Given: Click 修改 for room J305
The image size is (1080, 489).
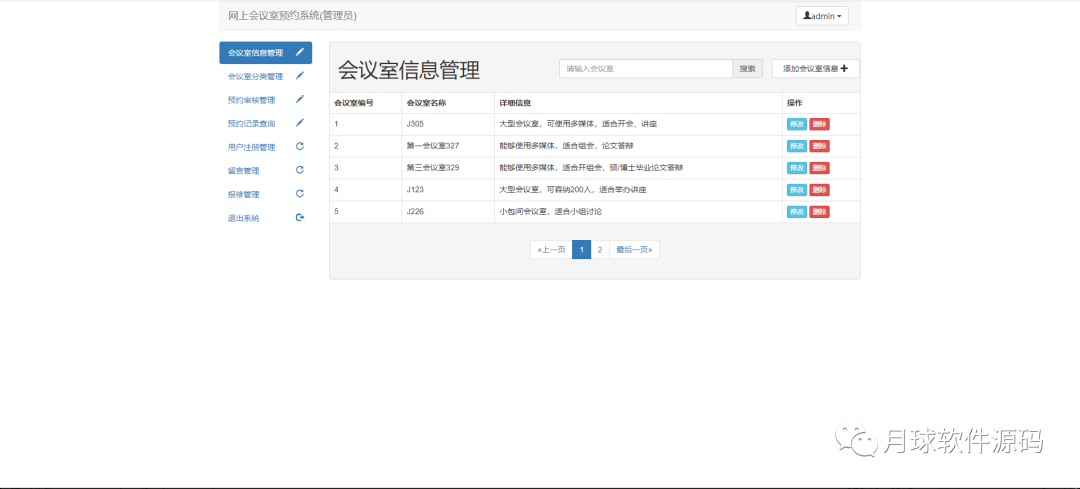Looking at the screenshot, I should 797,124.
